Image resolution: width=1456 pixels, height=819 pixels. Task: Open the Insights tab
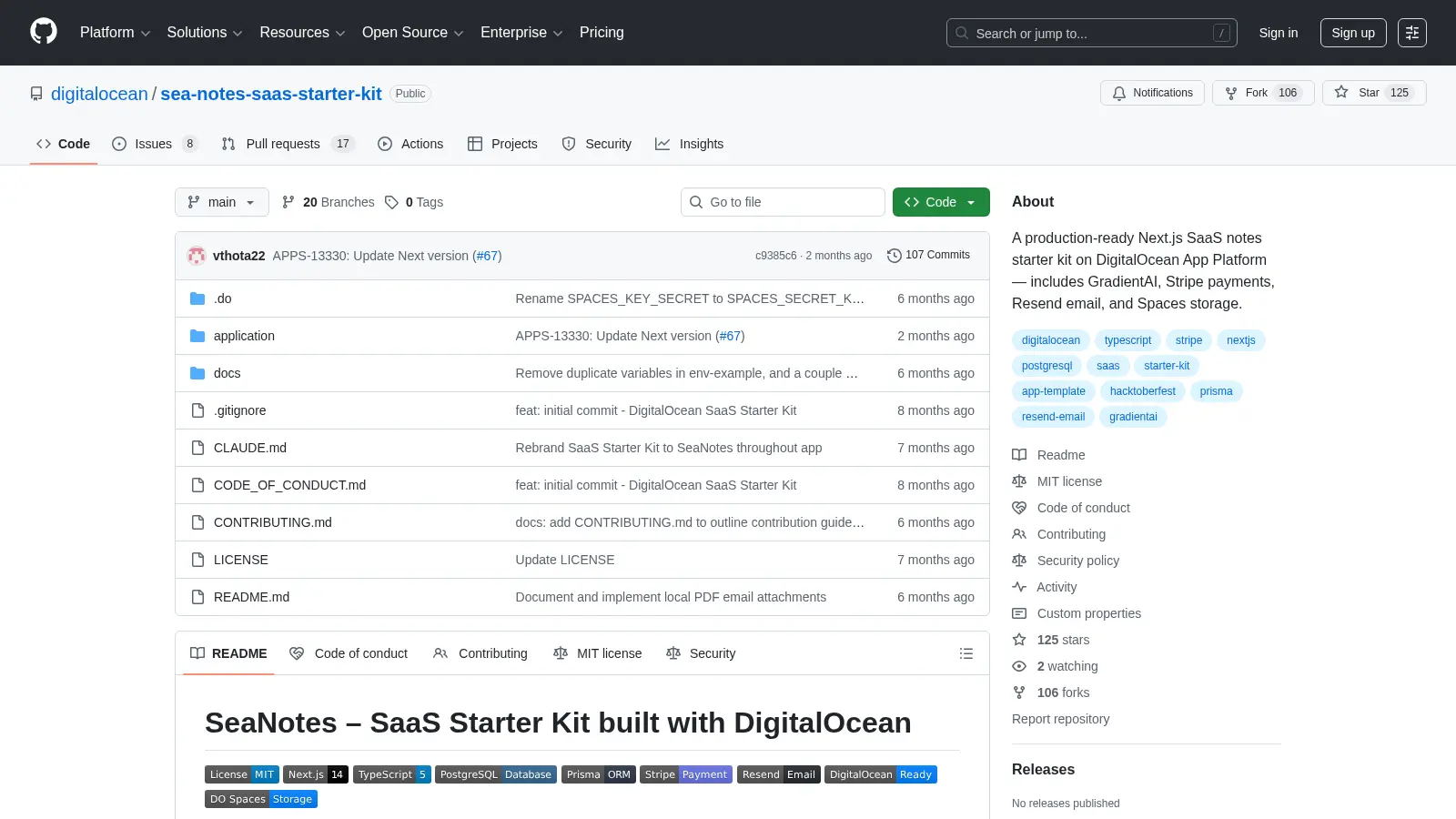click(690, 144)
